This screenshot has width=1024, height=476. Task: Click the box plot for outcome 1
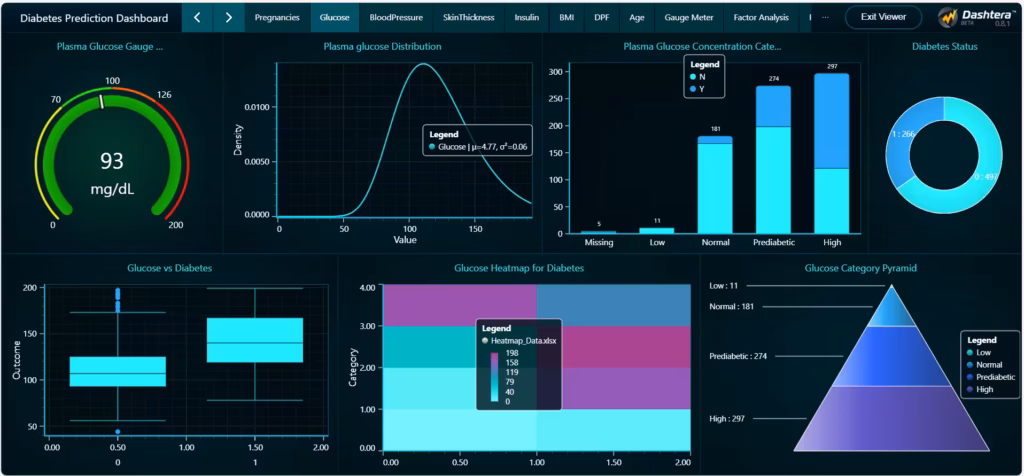click(255, 340)
